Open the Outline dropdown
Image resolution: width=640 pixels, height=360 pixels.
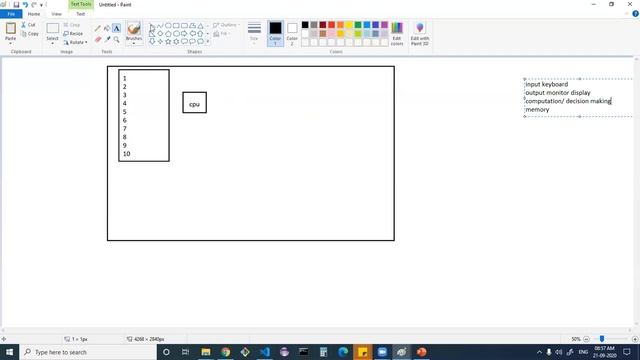coord(226,25)
